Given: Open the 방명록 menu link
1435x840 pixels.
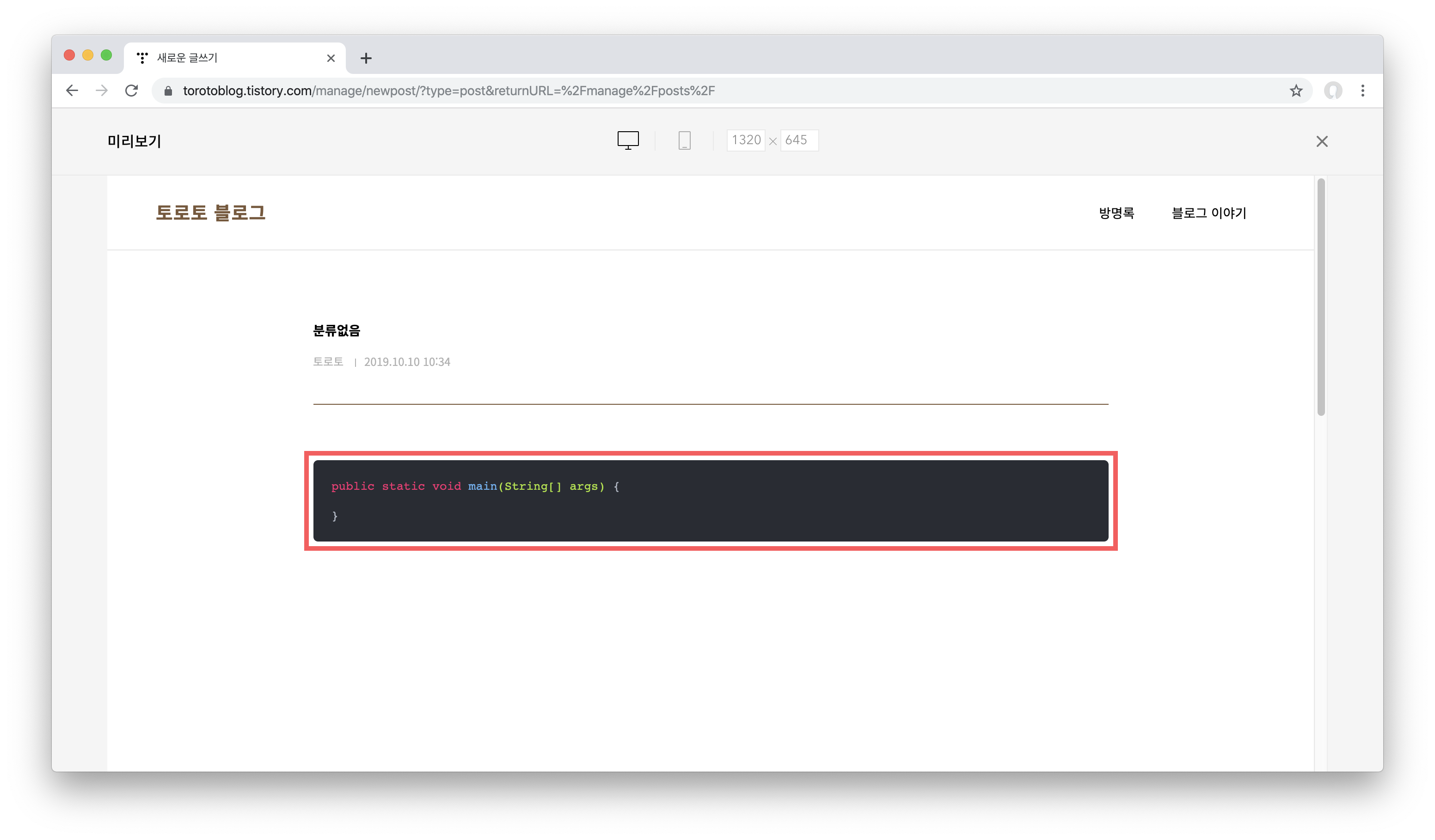Looking at the screenshot, I should coord(1116,213).
